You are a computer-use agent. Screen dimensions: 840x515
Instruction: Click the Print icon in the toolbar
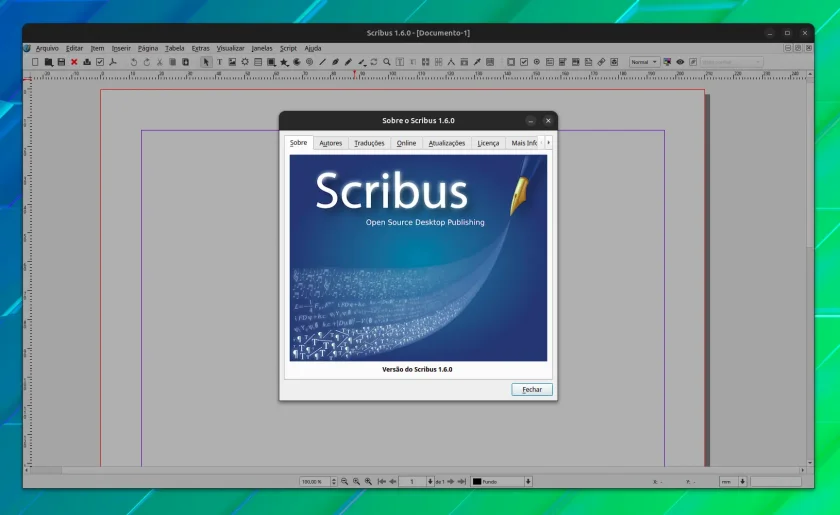[x=87, y=62]
